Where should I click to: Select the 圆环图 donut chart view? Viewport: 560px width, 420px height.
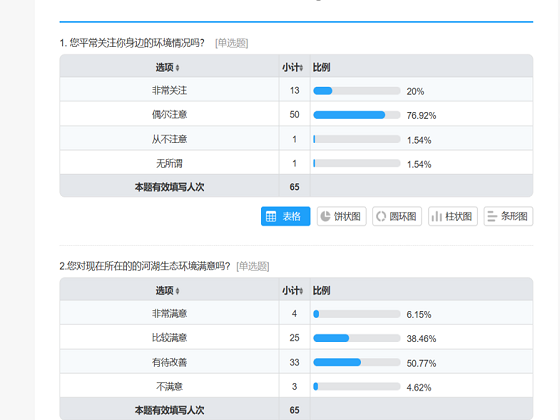click(397, 216)
